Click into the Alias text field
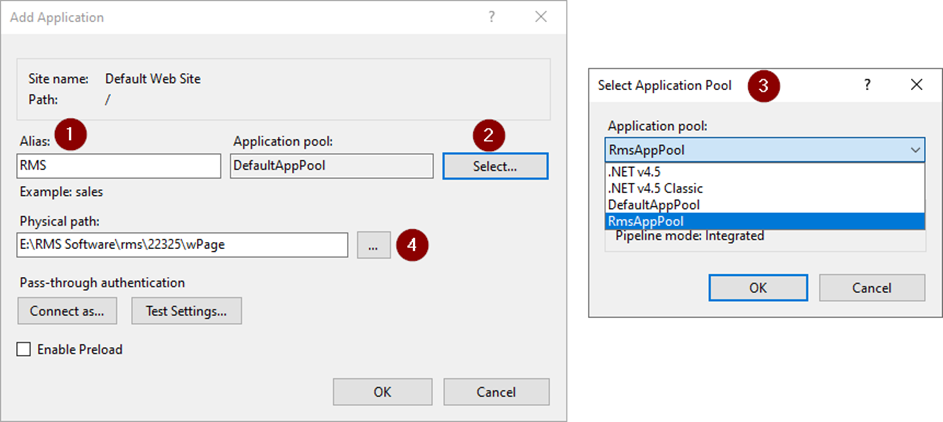Image resolution: width=943 pixels, height=422 pixels. tap(119, 166)
